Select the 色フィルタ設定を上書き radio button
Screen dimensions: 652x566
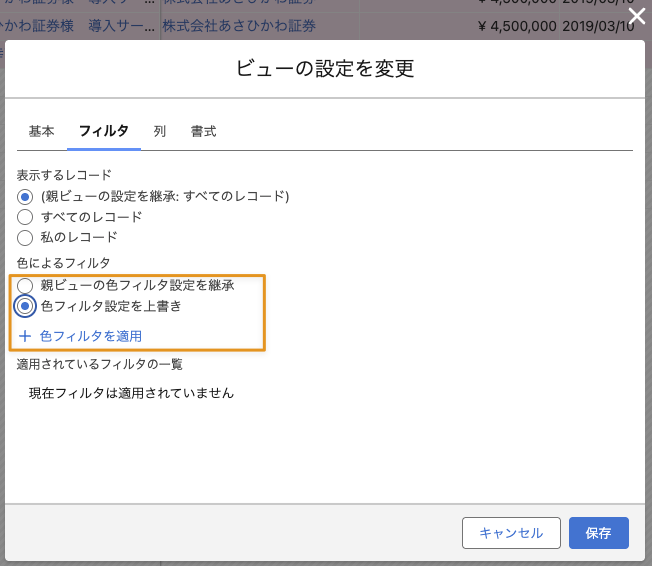(26, 306)
